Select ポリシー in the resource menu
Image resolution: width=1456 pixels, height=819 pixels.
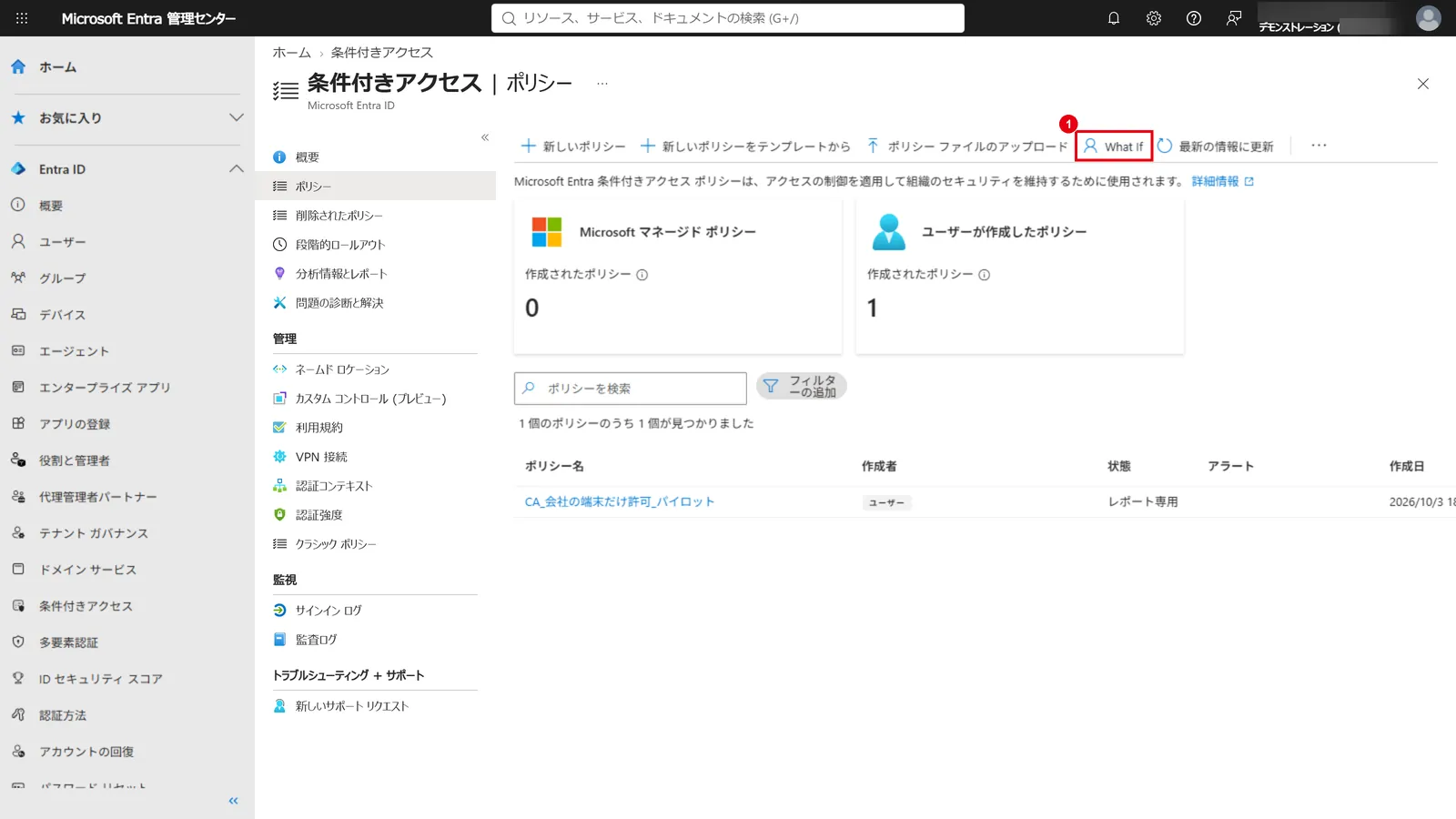click(x=375, y=187)
